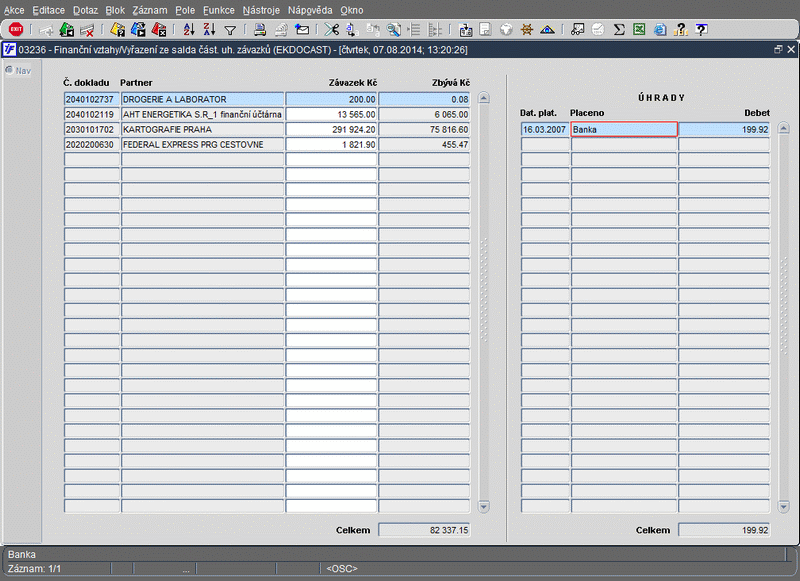Click the Sigma sum icon
The height and width of the screenshot is (581, 800).
tap(619, 30)
